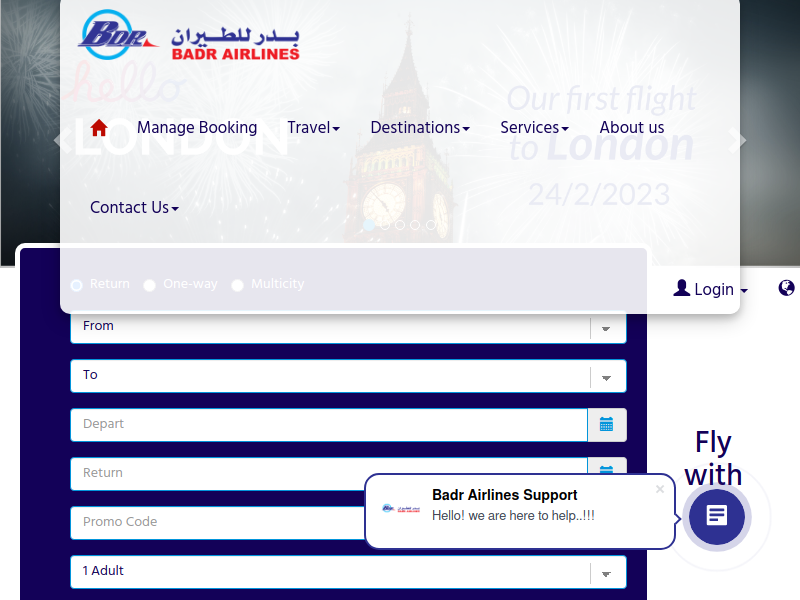The width and height of the screenshot is (800, 600).
Task: Expand the To airport dropdown
Action: 348,376
